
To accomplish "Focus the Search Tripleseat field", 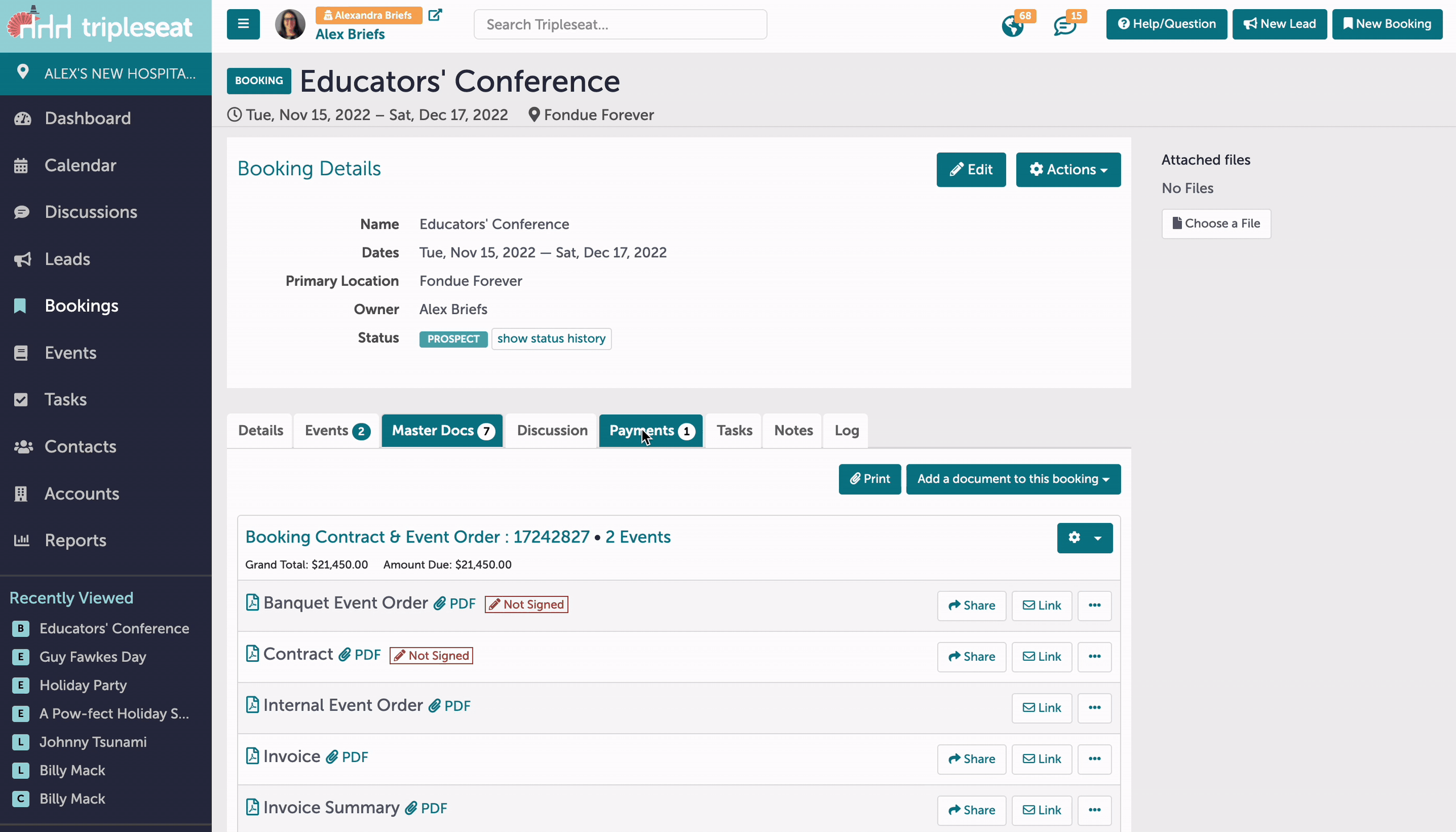I will (620, 24).
